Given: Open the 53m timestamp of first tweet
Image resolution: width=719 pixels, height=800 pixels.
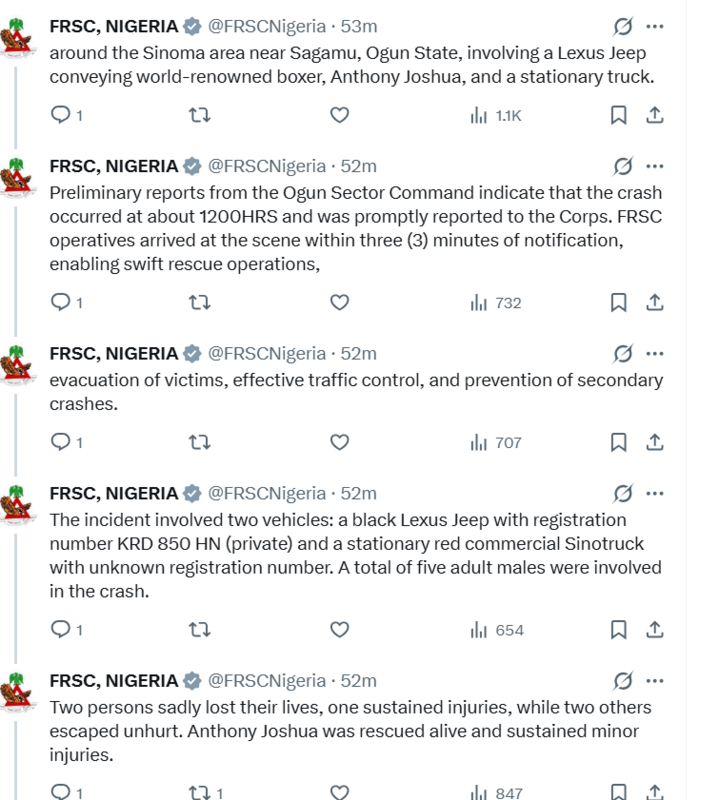Looking at the screenshot, I should 360,26.
